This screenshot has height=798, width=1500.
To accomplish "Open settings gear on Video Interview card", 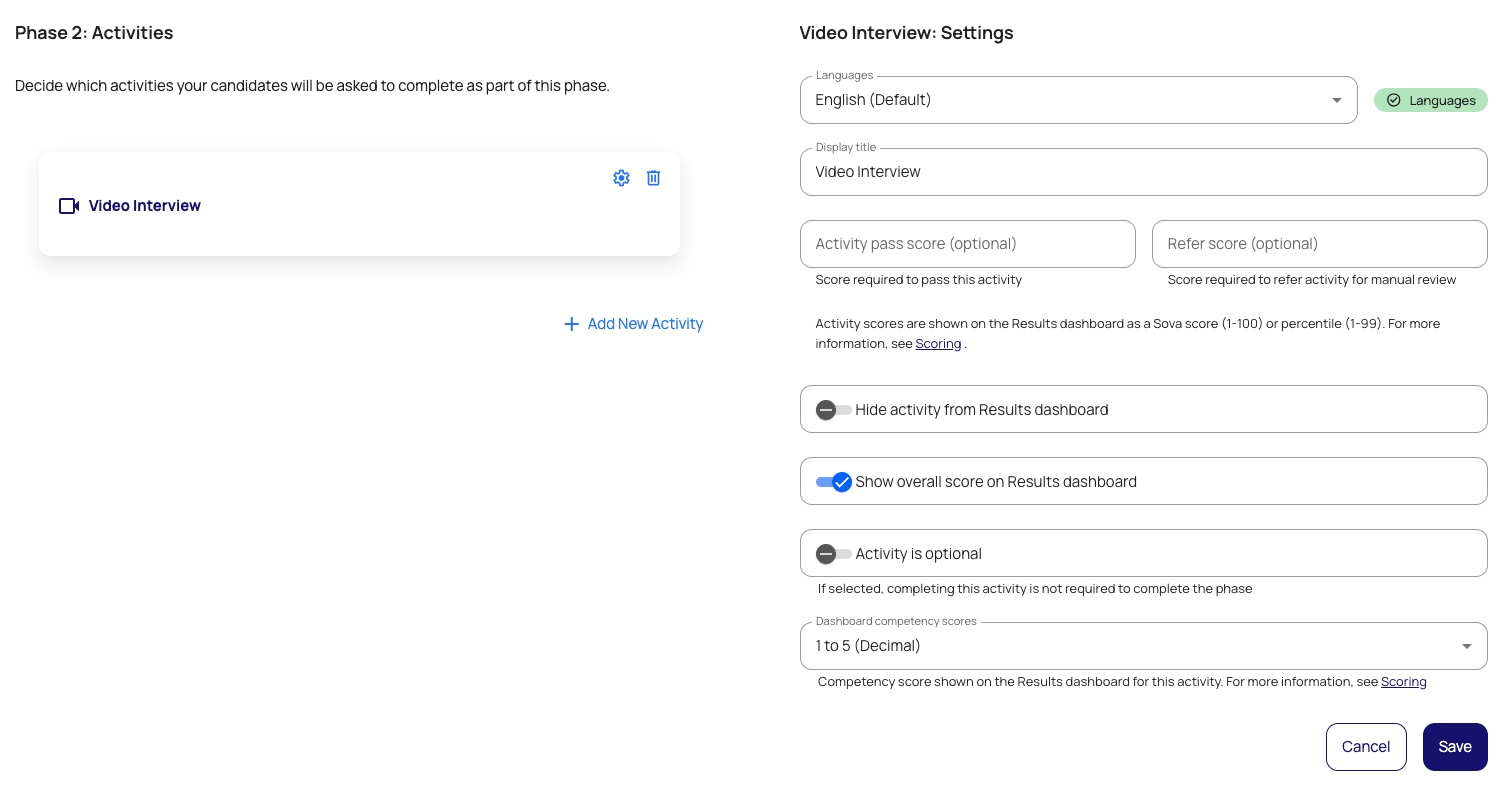I will pyautogui.click(x=621, y=178).
